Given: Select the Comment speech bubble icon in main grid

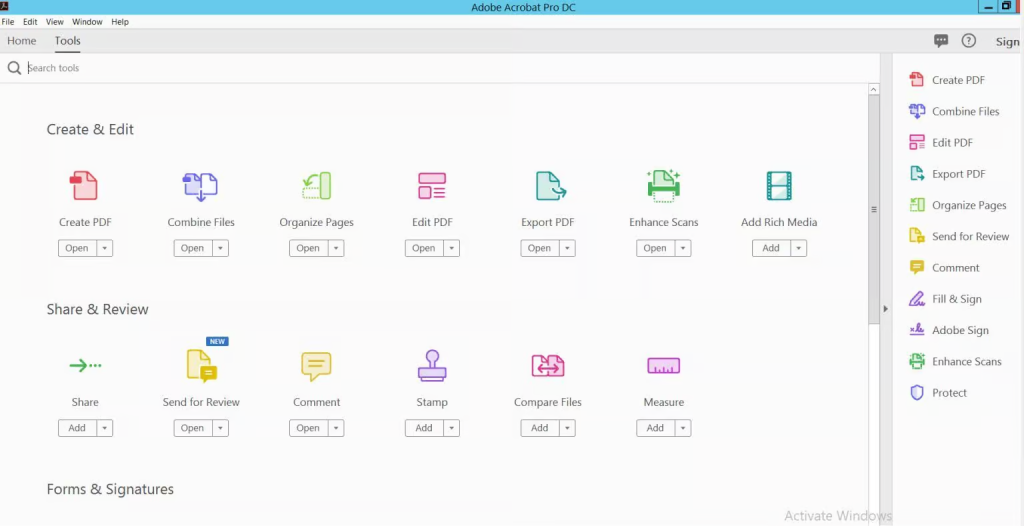Looking at the screenshot, I should pyautogui.click(x=316, y=366).
